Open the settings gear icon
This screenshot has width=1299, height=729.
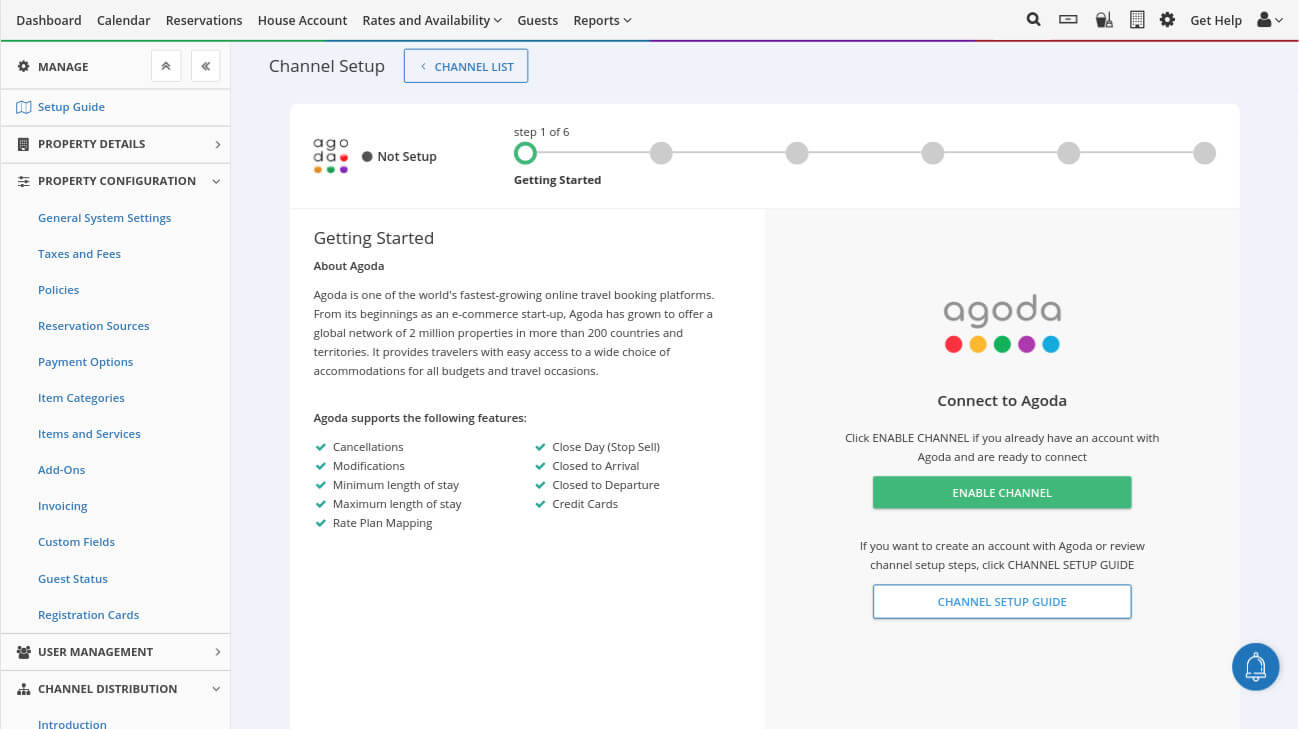[1167, 19]
